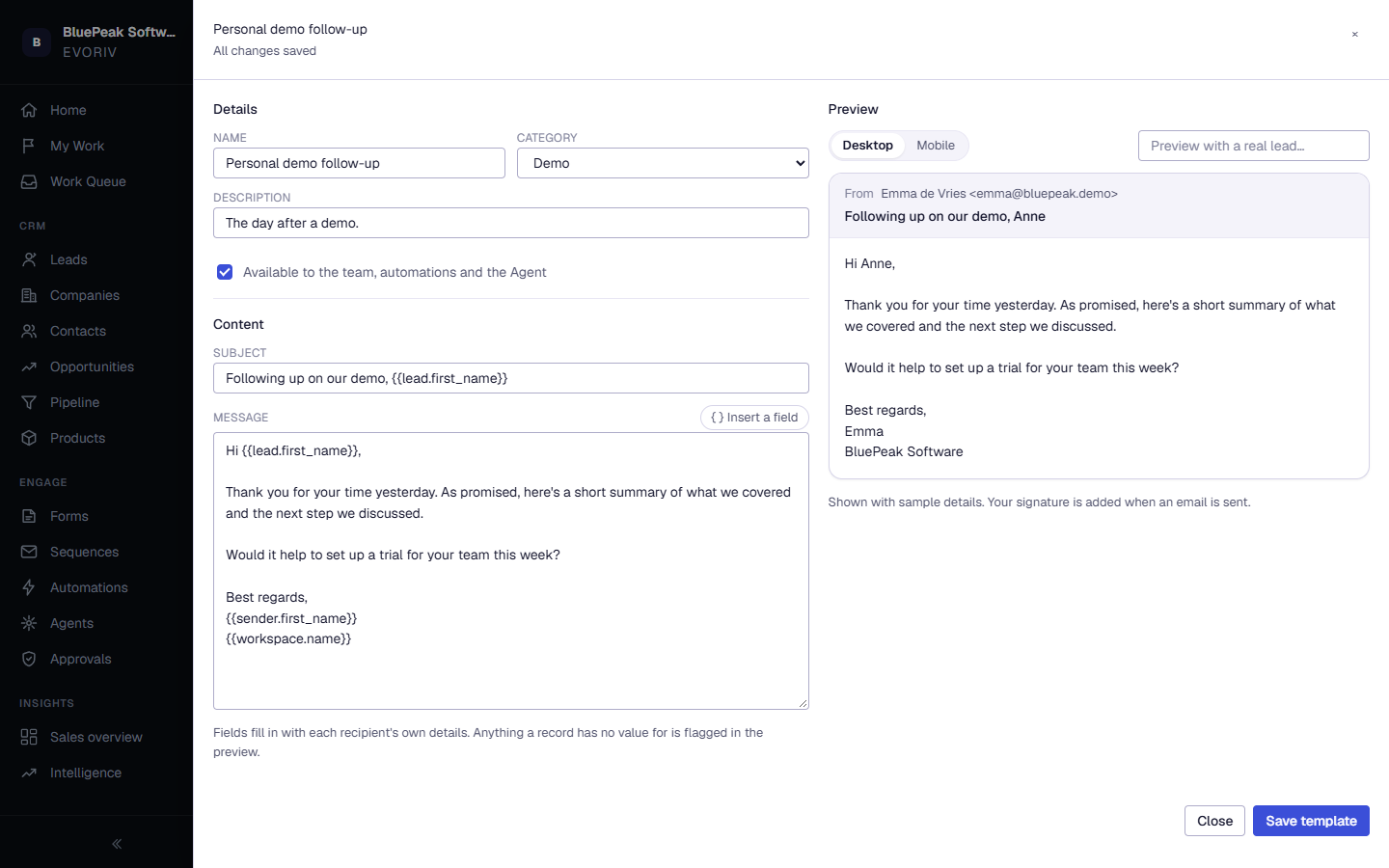1389x868 pixels.
Task: Collapse the sidebar with double-chevron
Action: point(117,844)
